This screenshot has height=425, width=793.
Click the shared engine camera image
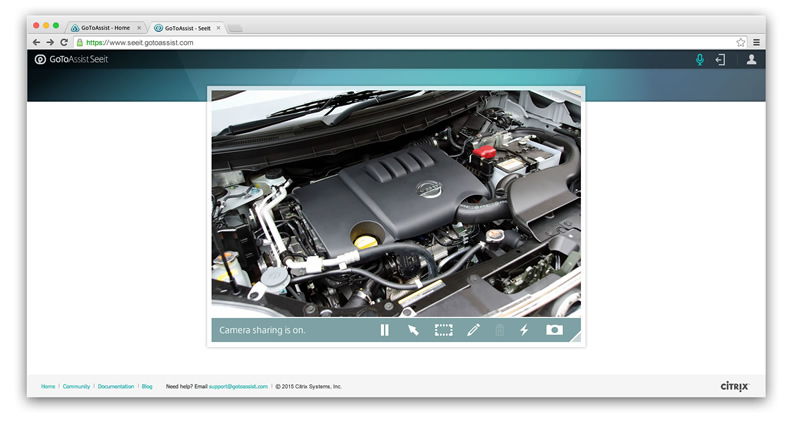(396, 203)
